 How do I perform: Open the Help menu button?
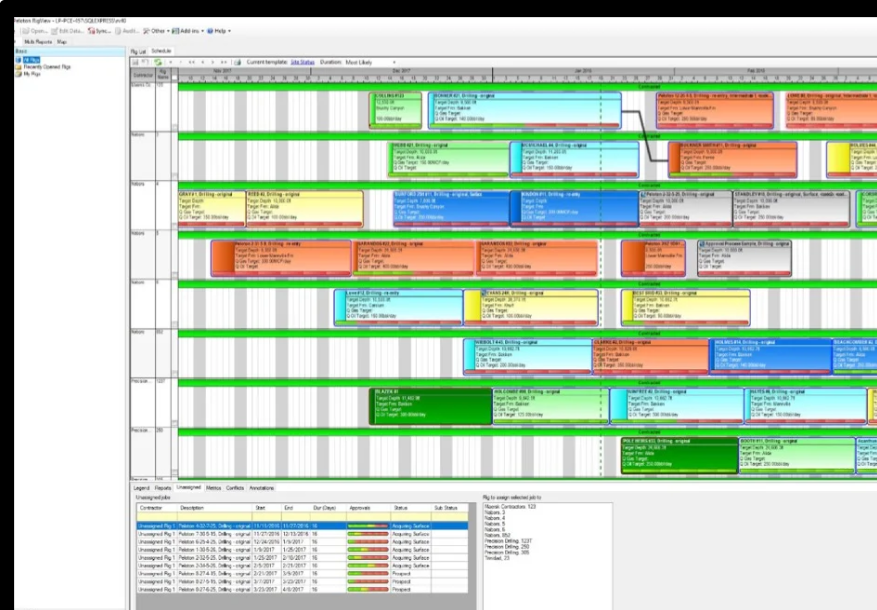click(x=217, y=32)
